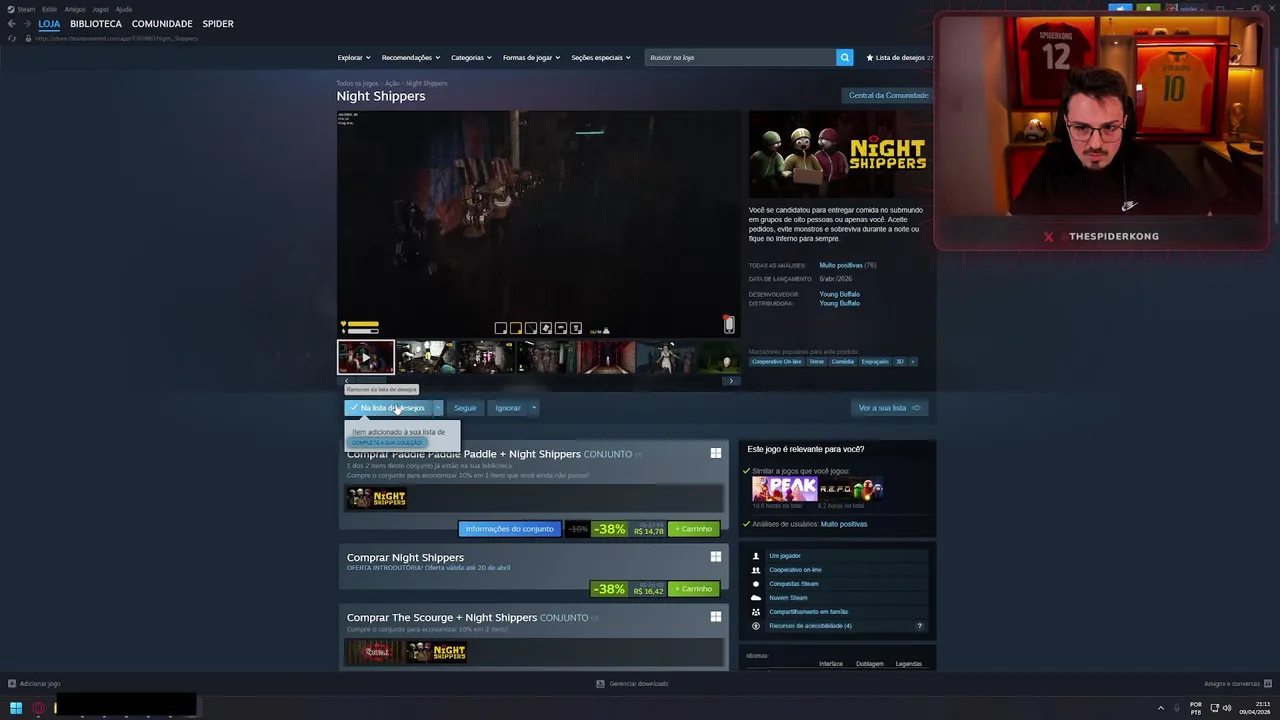Viewport: 1280px width, 720px height.
Task: Click the Windows platform icon on Paddle Paddle Paddle bundle
Action: 716,453
